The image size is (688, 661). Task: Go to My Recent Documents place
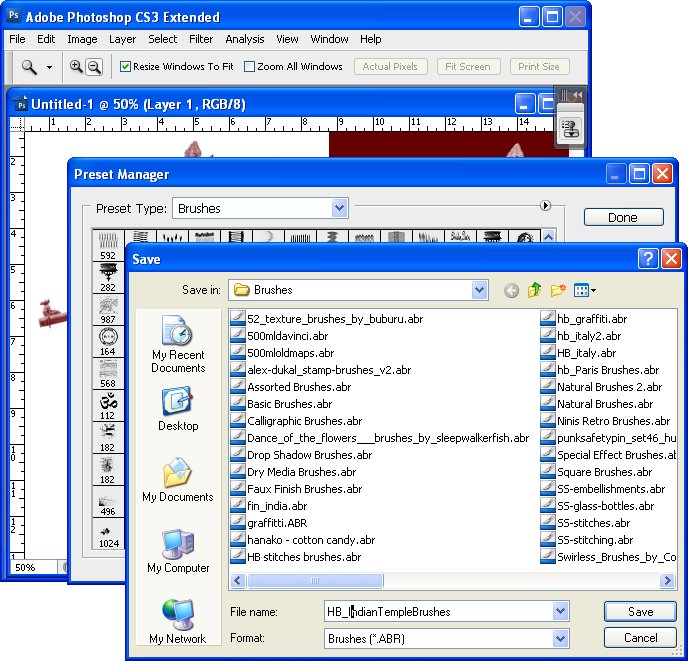point(178,344)
